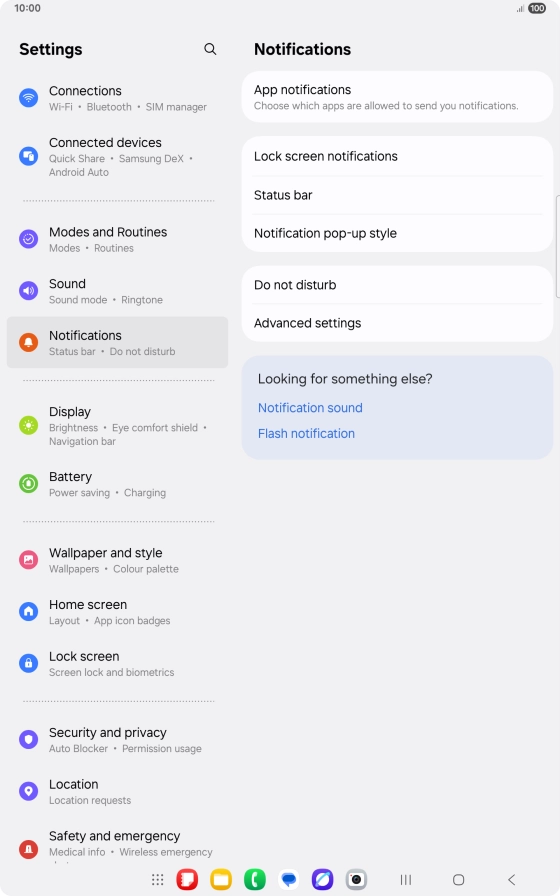Tap the Sound speaker icon
This screenshot has height=896, width=560.
[x=29, y=291]
